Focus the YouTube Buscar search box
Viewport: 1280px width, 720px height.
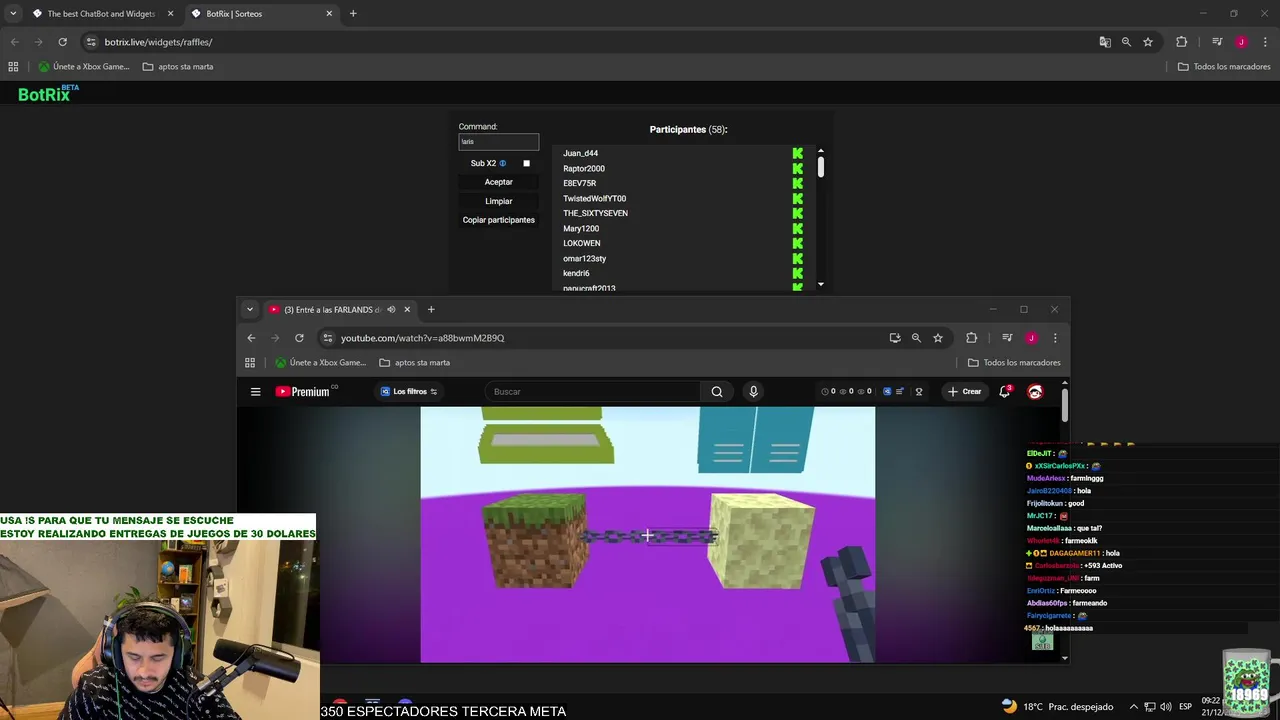point(593,392)
